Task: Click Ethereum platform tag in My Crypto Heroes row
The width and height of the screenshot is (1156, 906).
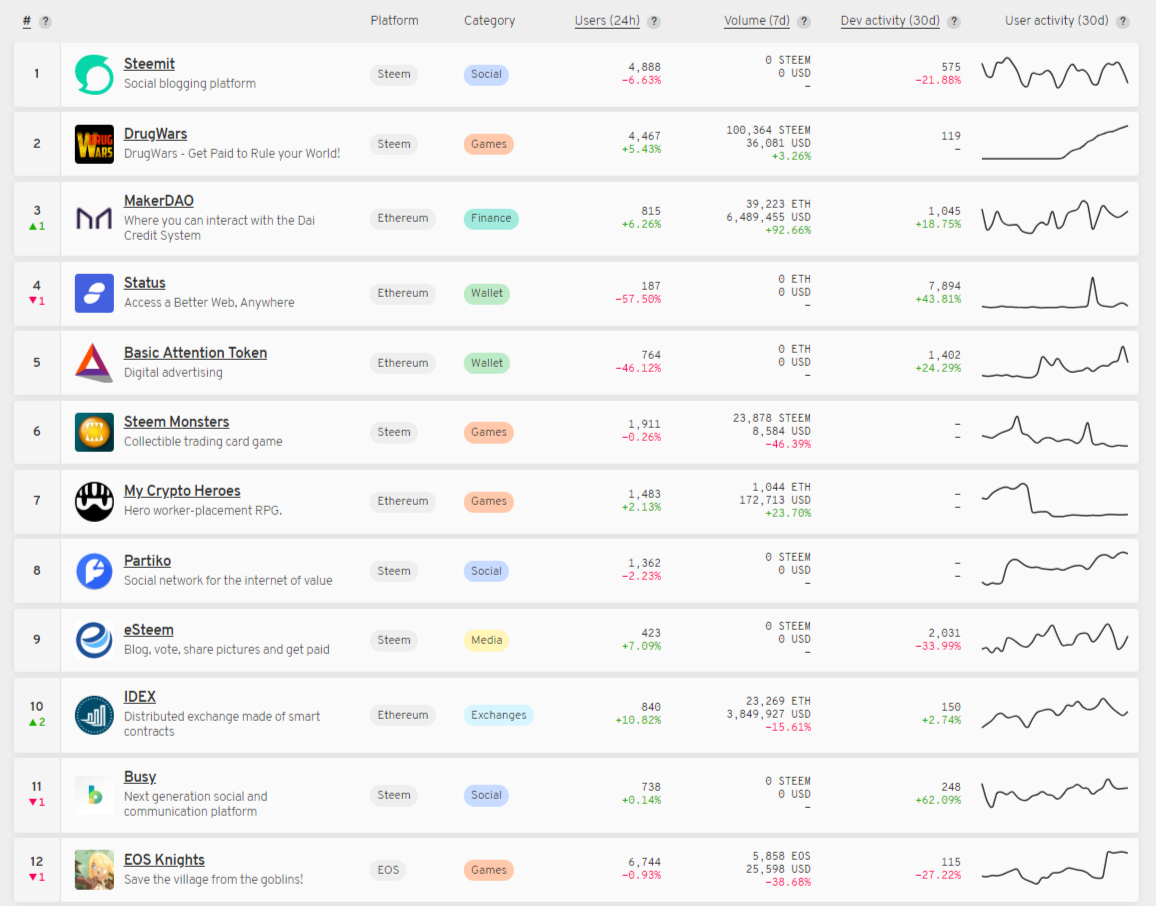Action: click(x=403, y=502)
